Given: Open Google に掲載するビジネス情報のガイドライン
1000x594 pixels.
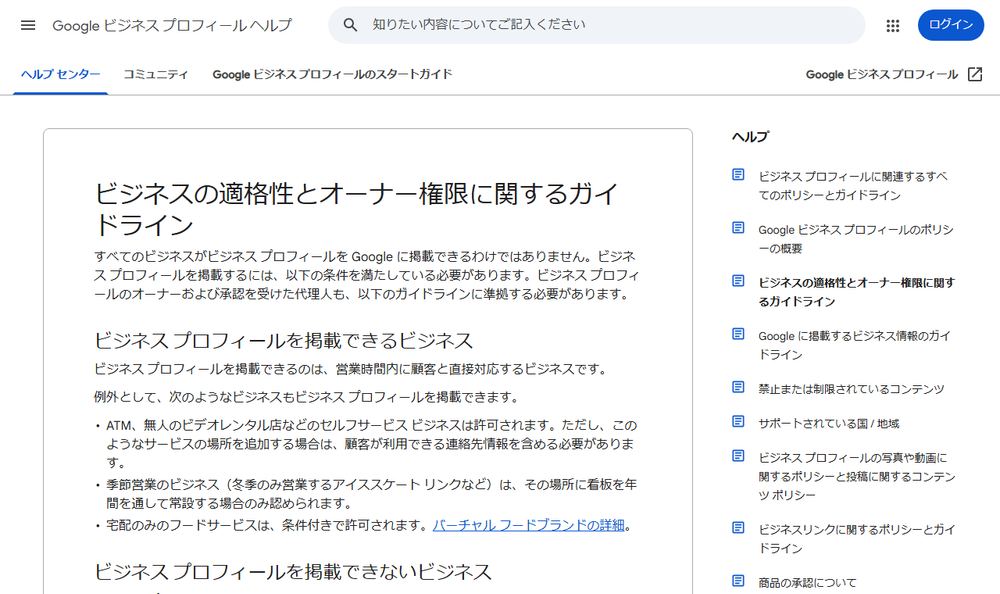Looking at the screenshot, I should tap(855, 345).
